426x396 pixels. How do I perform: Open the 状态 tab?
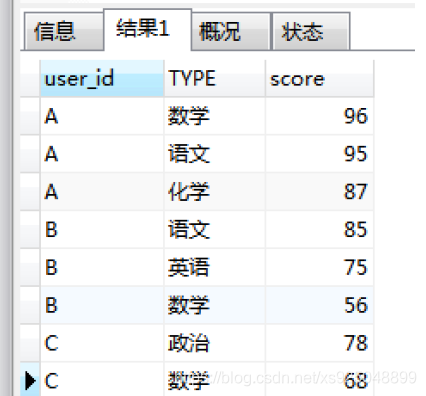point(311,31)
